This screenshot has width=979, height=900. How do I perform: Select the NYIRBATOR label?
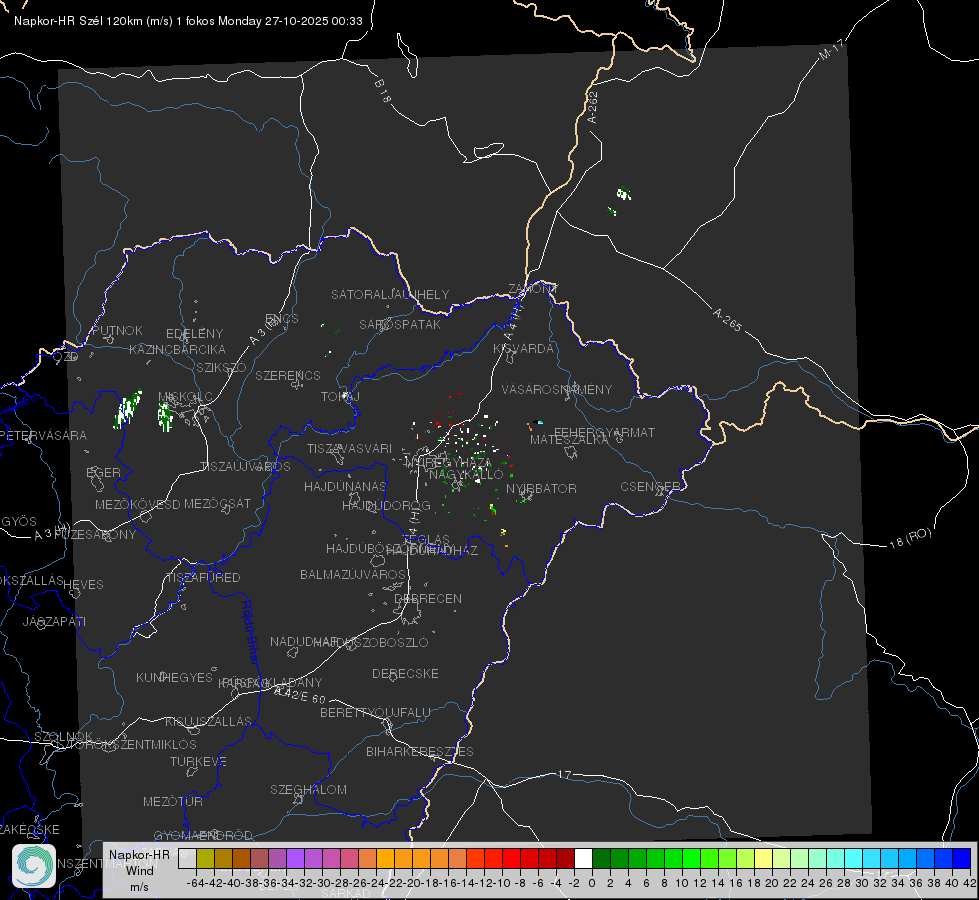(541, 488)
